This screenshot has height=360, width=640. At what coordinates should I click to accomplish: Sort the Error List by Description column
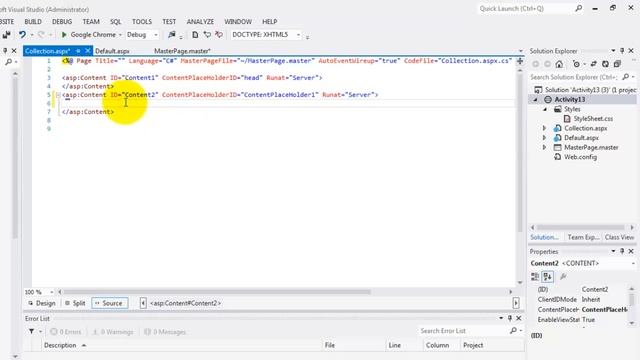point(182,345)
